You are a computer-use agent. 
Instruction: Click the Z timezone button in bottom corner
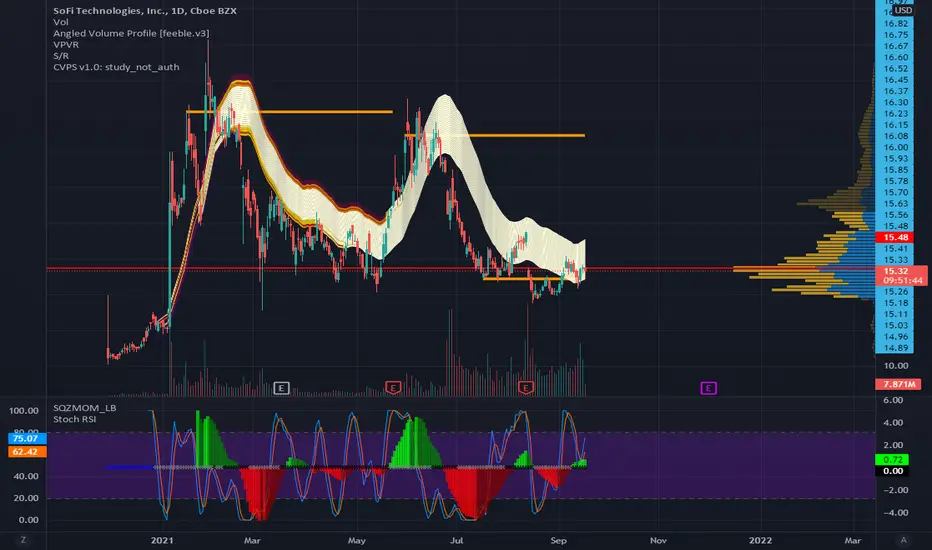23,540
